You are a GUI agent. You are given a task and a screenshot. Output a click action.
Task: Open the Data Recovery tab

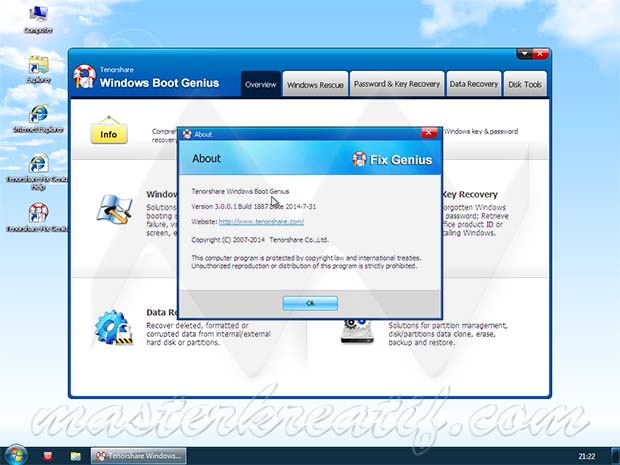click(474, 84)
